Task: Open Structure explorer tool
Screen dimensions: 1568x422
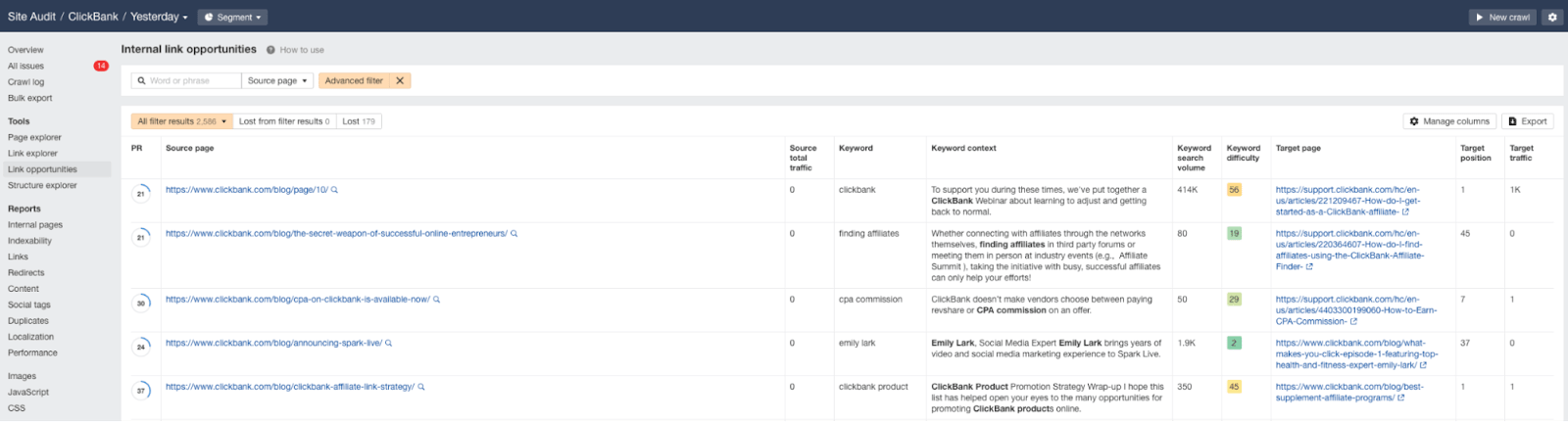Action: click(x=42, y=185)
